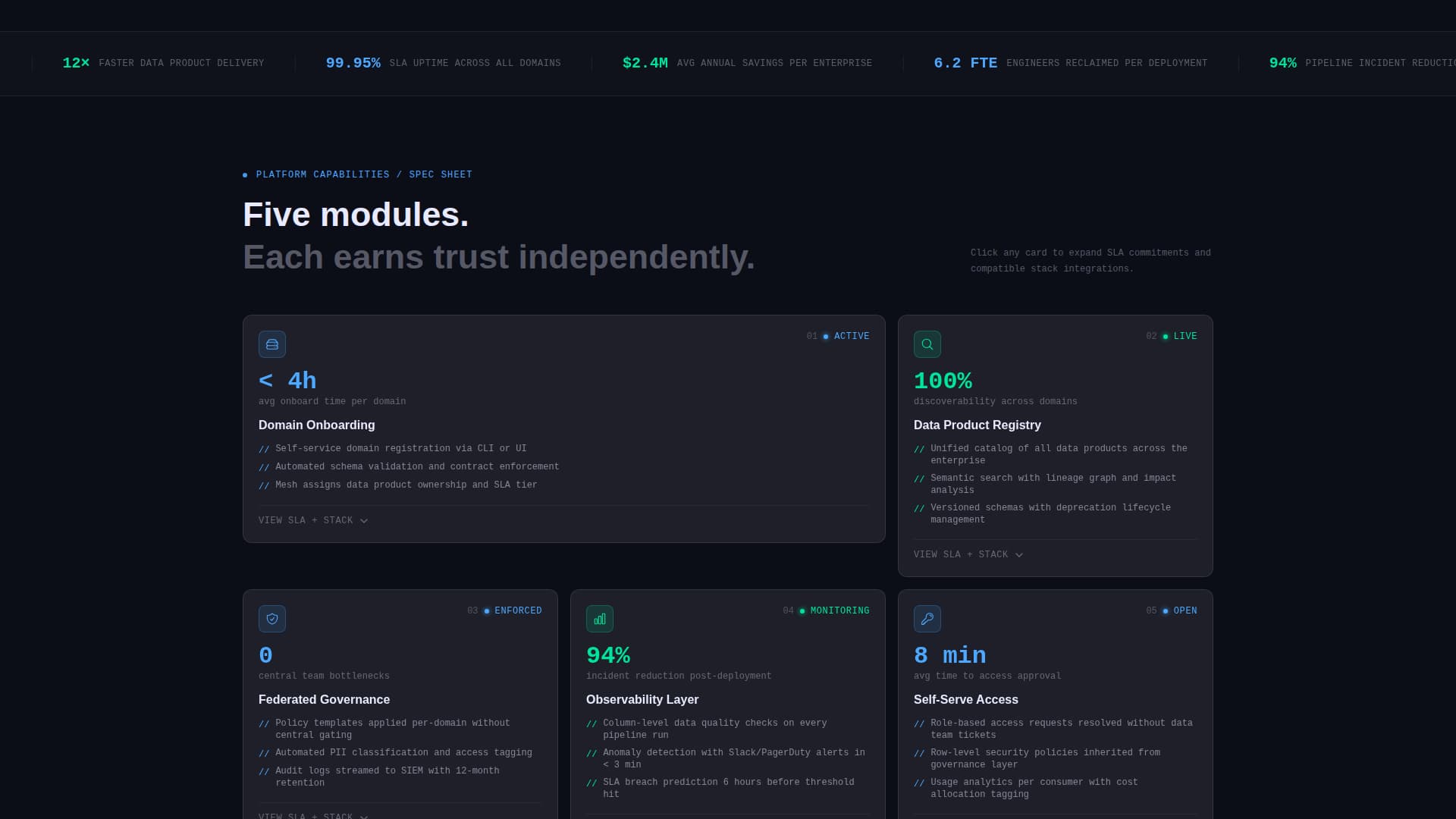Image resolution: width=1456 pixels, height=819 pixels.
Task: Click 'Versioned schemas with deprecation lifecycle' bullet
Action: pyautogui.click(x=1050, y=513)
